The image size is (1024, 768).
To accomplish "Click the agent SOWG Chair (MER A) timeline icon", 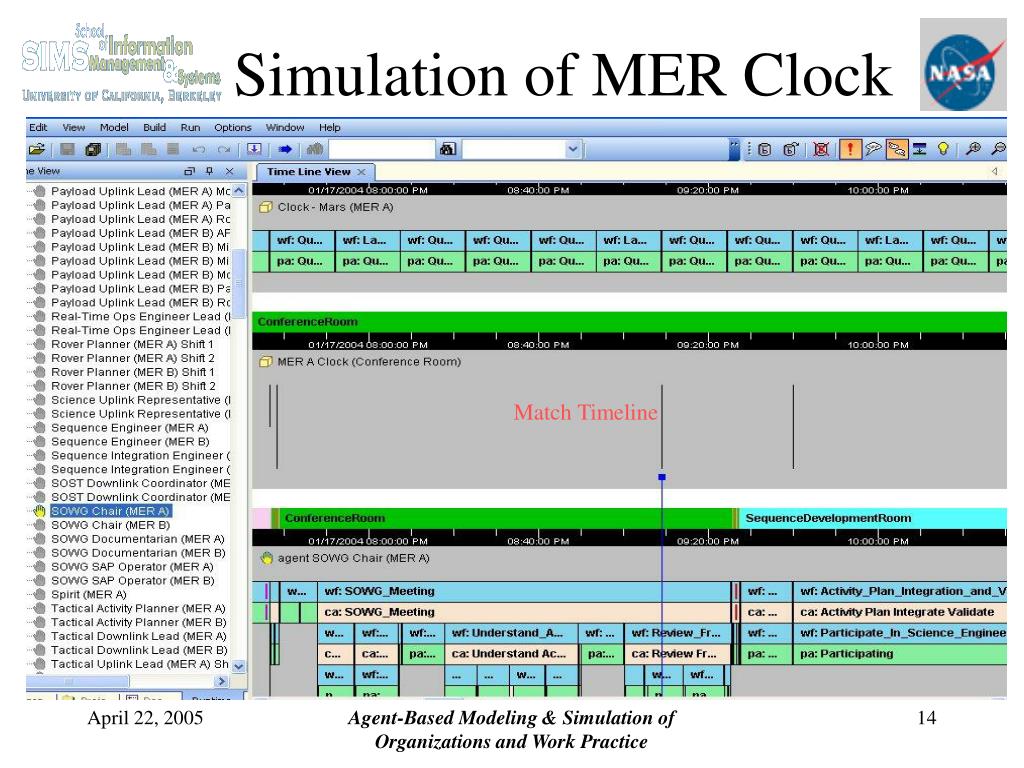I will pos(266,558).
